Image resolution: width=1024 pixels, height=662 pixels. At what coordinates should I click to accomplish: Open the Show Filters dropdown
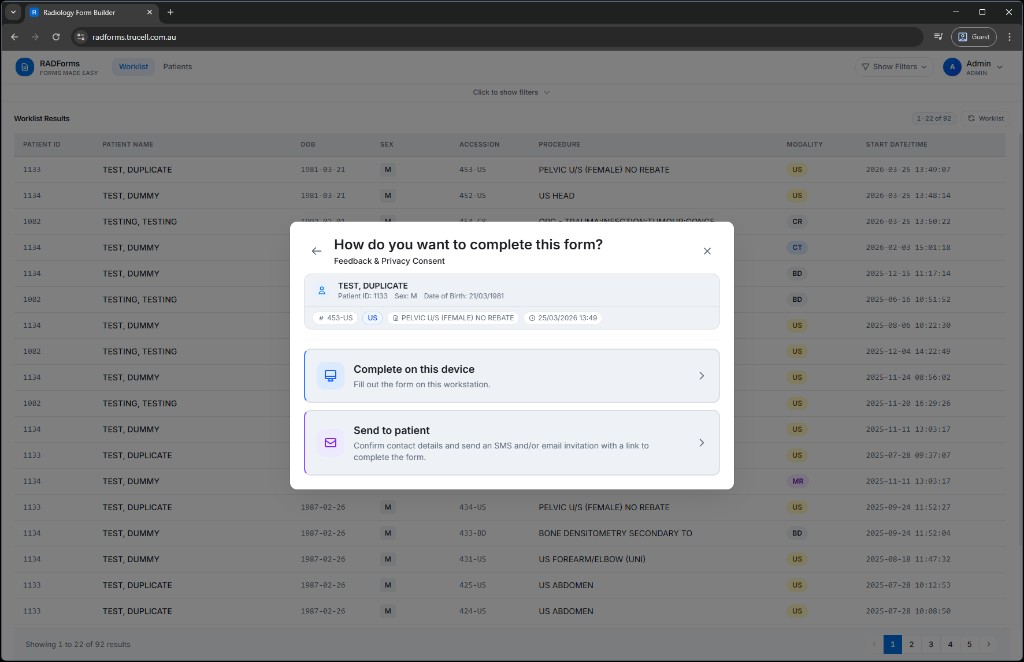[x=894, y=67]
